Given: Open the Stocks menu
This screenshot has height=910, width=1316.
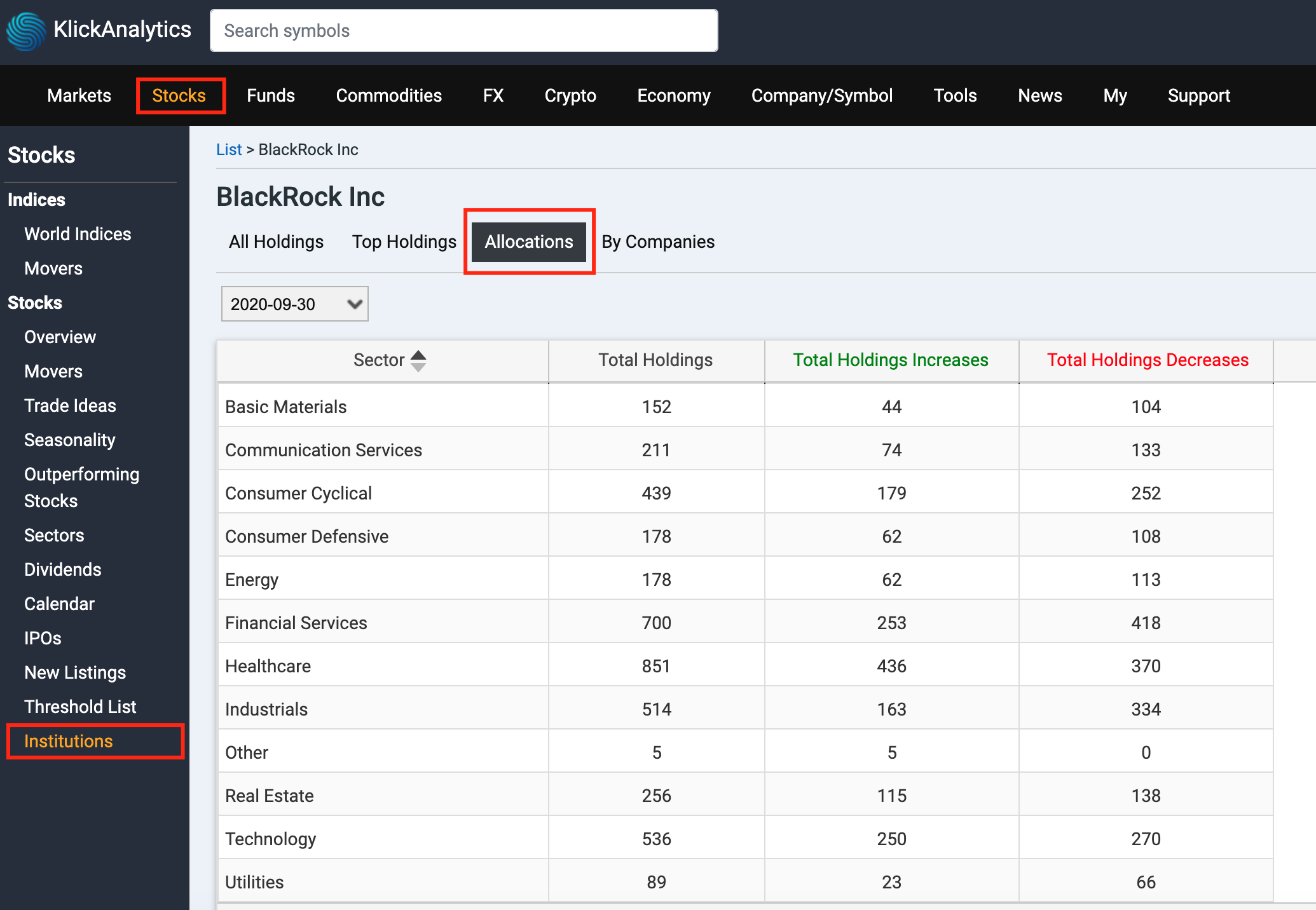Looking at the screenshot, I should (x=179, y=95).
